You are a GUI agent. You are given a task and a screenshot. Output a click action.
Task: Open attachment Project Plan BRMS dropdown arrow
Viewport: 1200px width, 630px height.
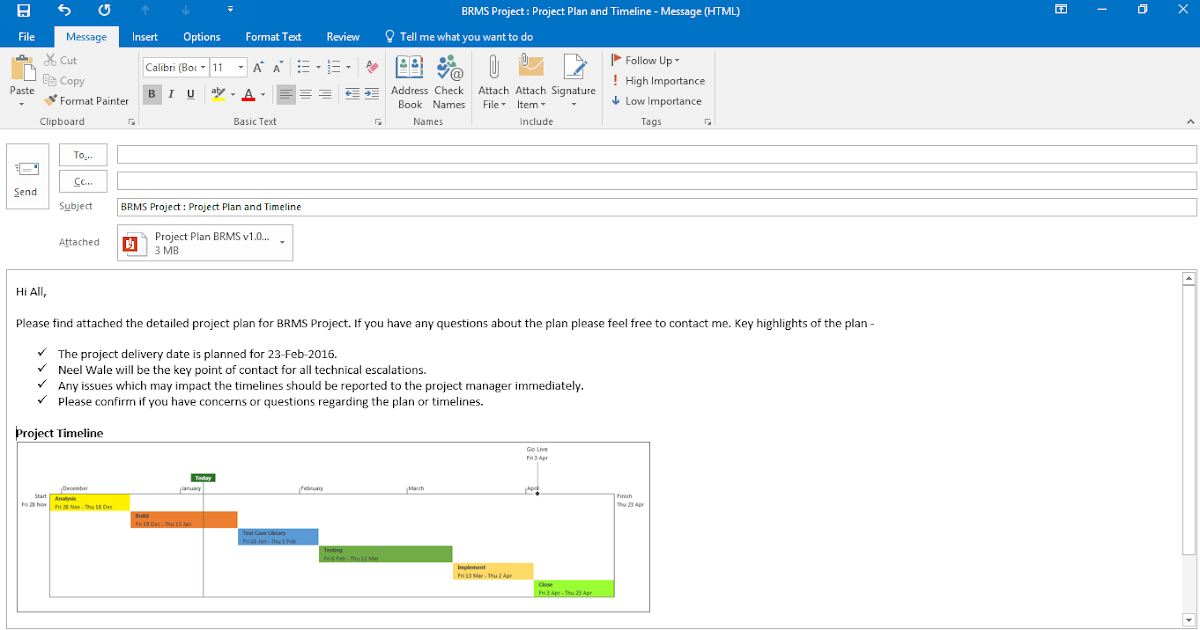282,242
